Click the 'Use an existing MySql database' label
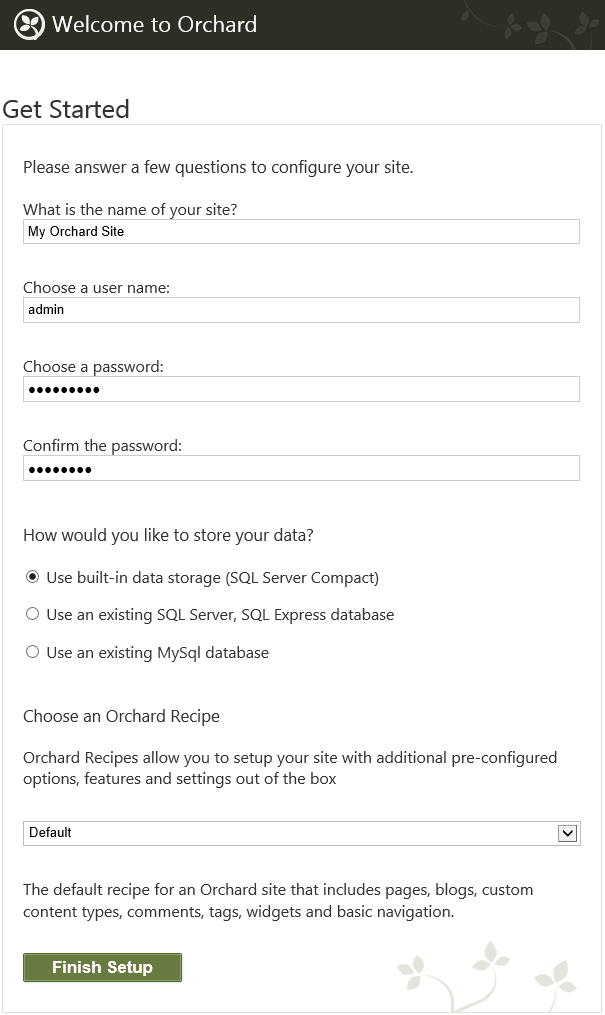The width and height of the screenshot is (605, 1015). 158,652
